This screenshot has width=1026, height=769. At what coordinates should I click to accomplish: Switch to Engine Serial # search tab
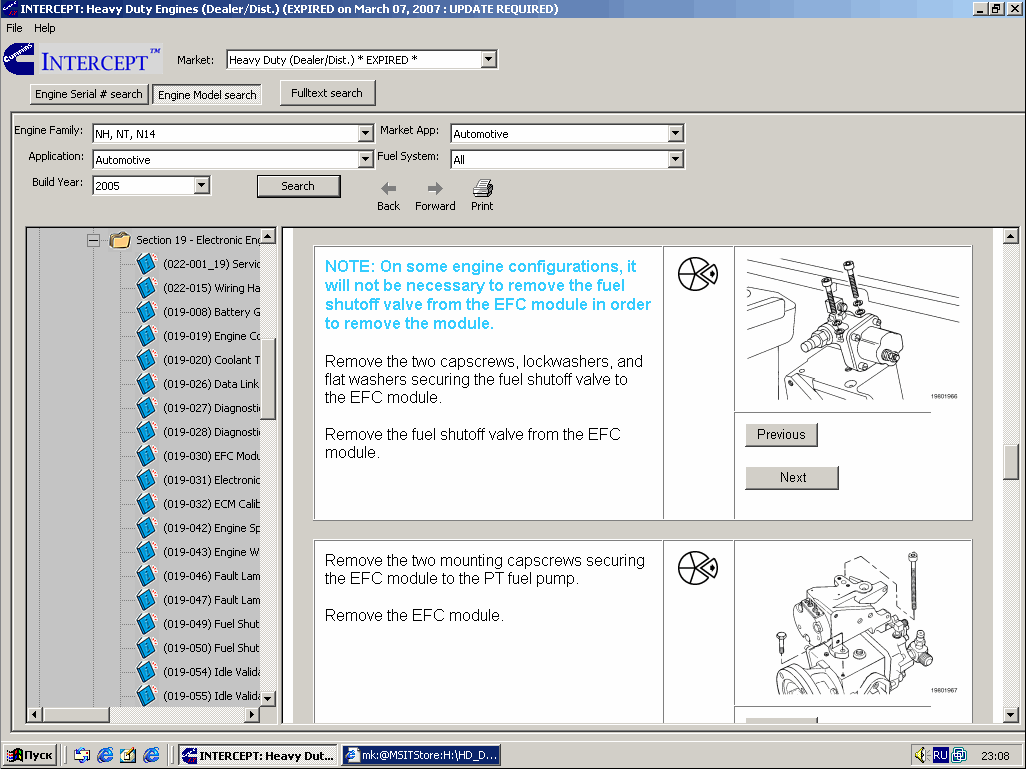click(x=89, y=95)
